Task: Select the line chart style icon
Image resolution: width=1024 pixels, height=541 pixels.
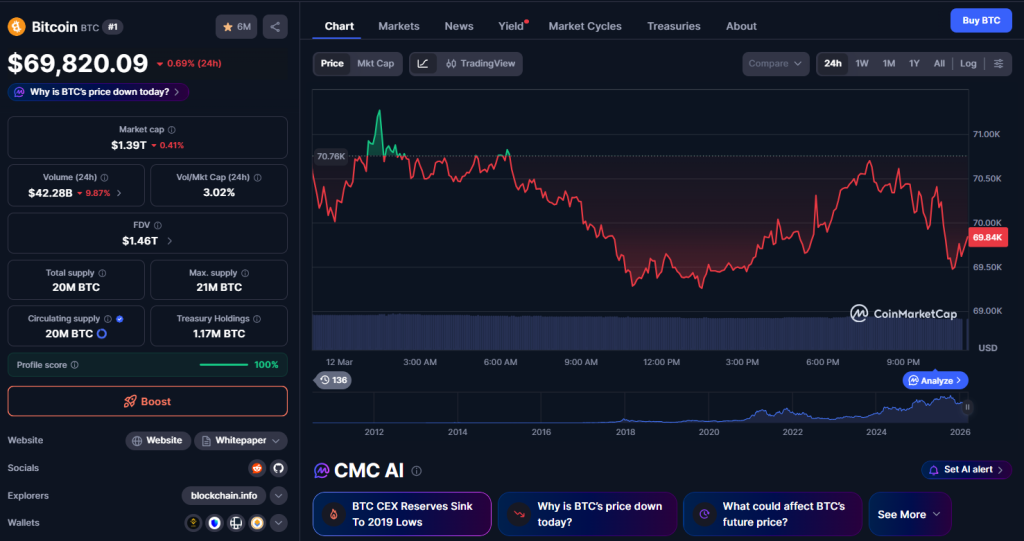Action: point(423,64)
